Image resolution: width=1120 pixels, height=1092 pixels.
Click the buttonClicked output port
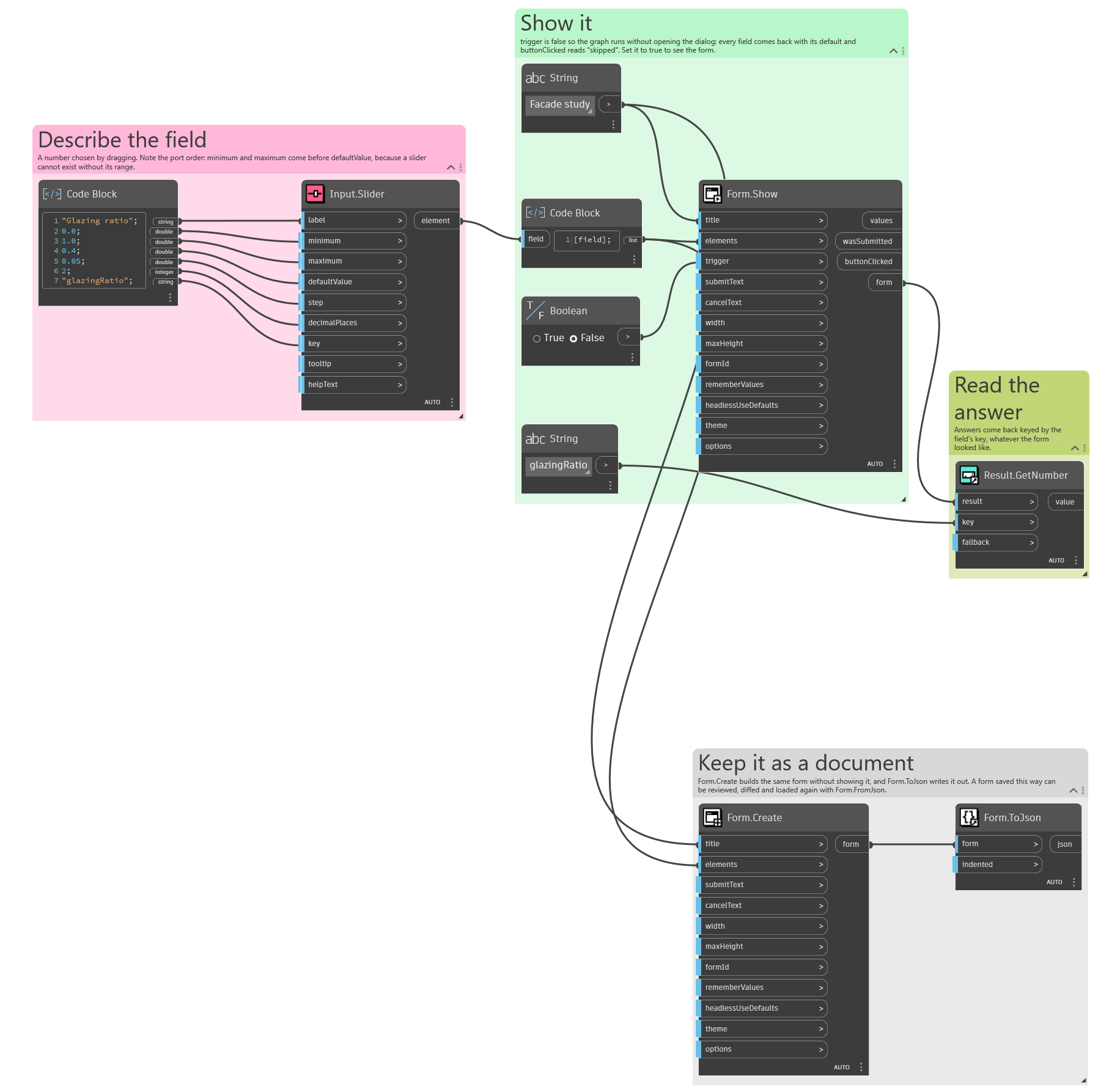[869, 262]
